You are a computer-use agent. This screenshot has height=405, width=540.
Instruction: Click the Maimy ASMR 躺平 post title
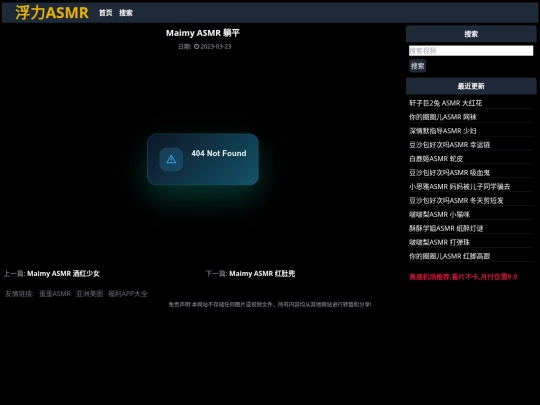(x=202, y=33)
